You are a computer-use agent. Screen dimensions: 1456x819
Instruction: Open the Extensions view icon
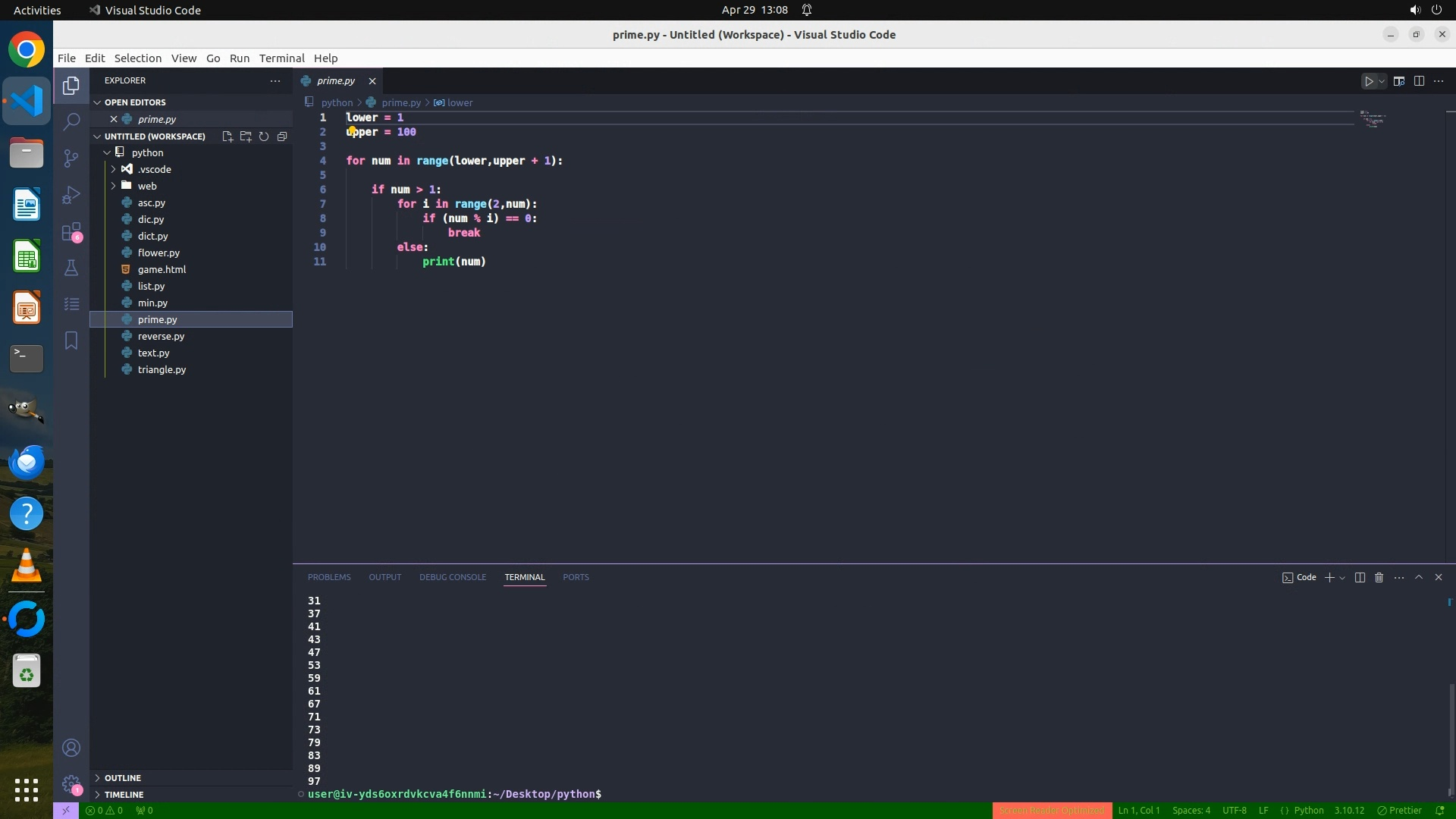[71, 232]
